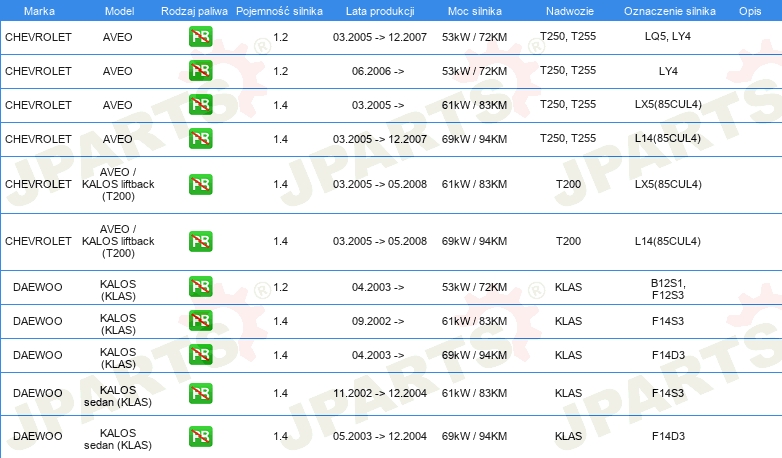The image size is (782, 458).
Task: Click fuel icon in AVEO 06.2006 row
Action: tap(200, 70)
